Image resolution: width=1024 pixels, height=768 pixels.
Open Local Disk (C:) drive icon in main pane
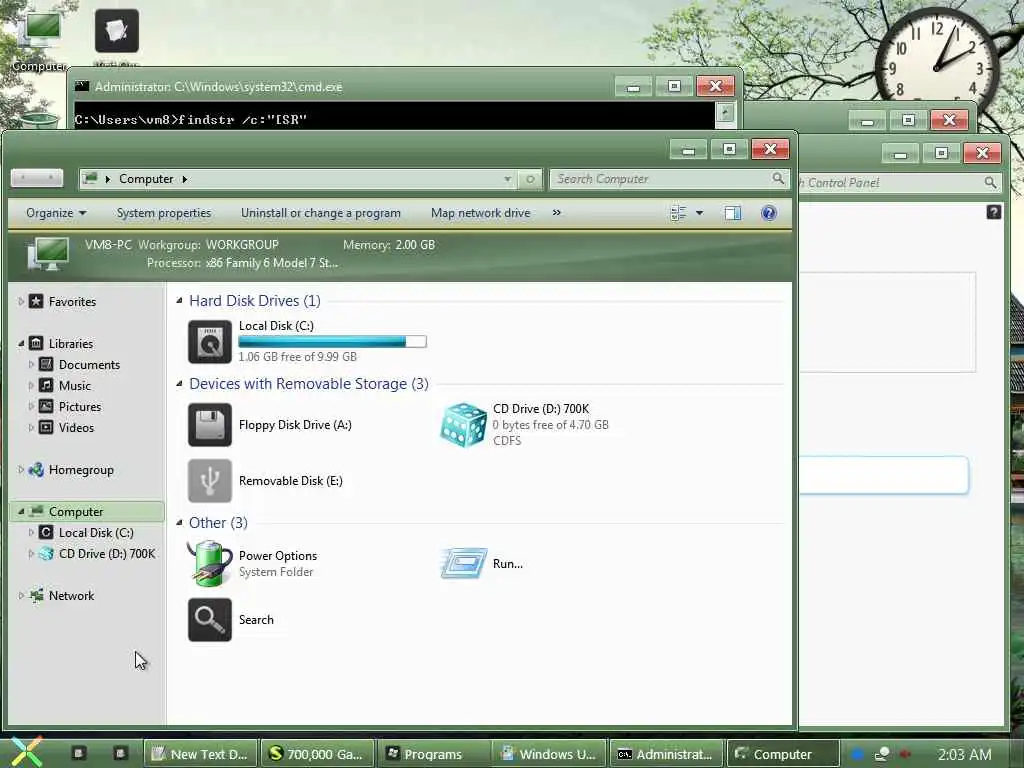coord(210,342)
